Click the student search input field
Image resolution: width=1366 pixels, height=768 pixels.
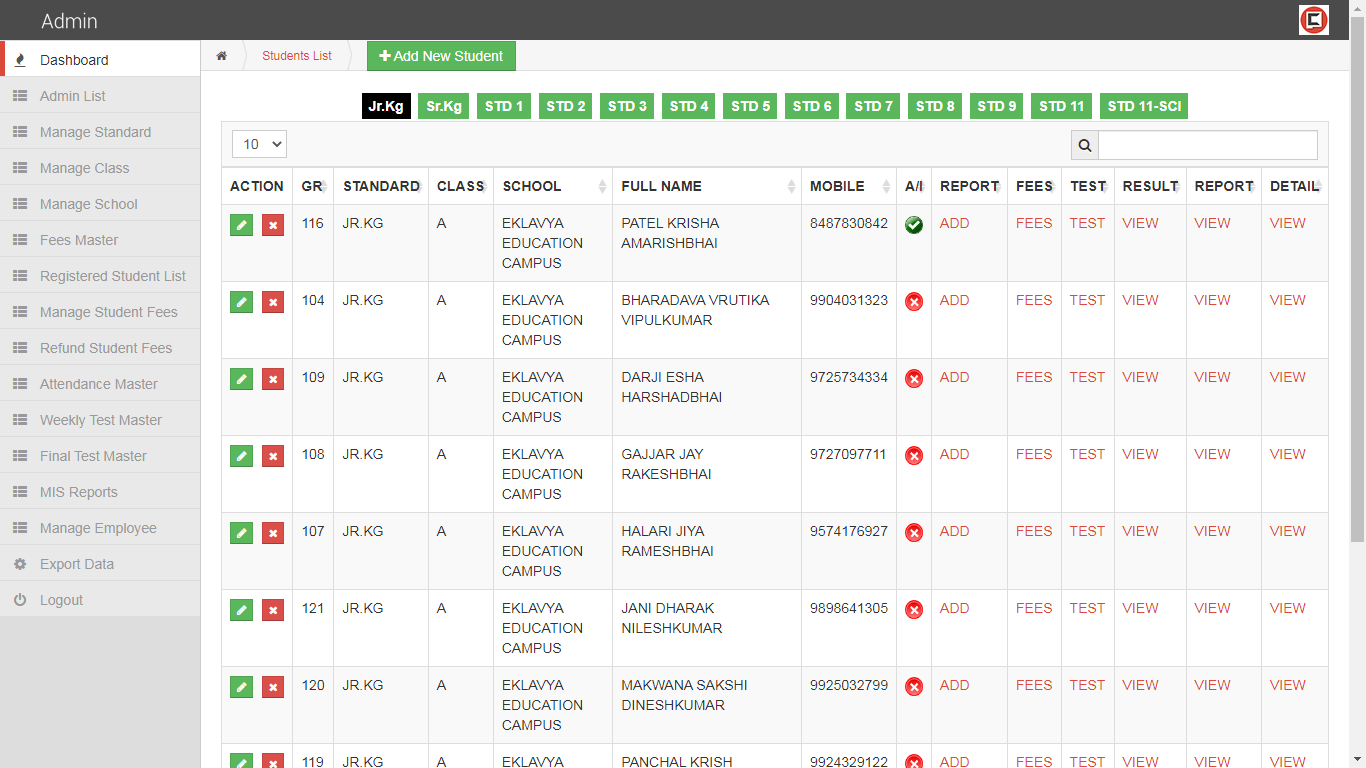[1207, 145]
